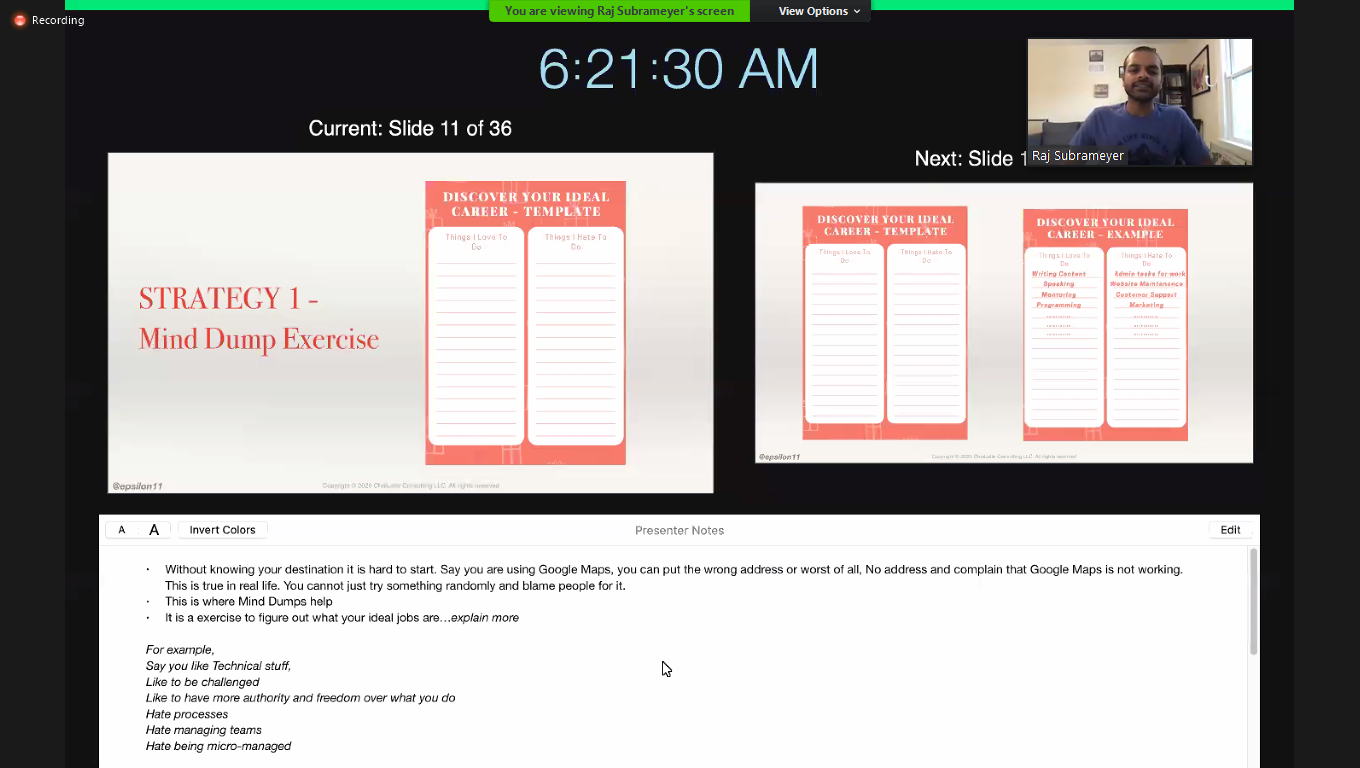The image size is (1360, 768).
Task: Click the 'Presenter Notes' panel title
Action: pyautogui.click(x=679, y=530)
